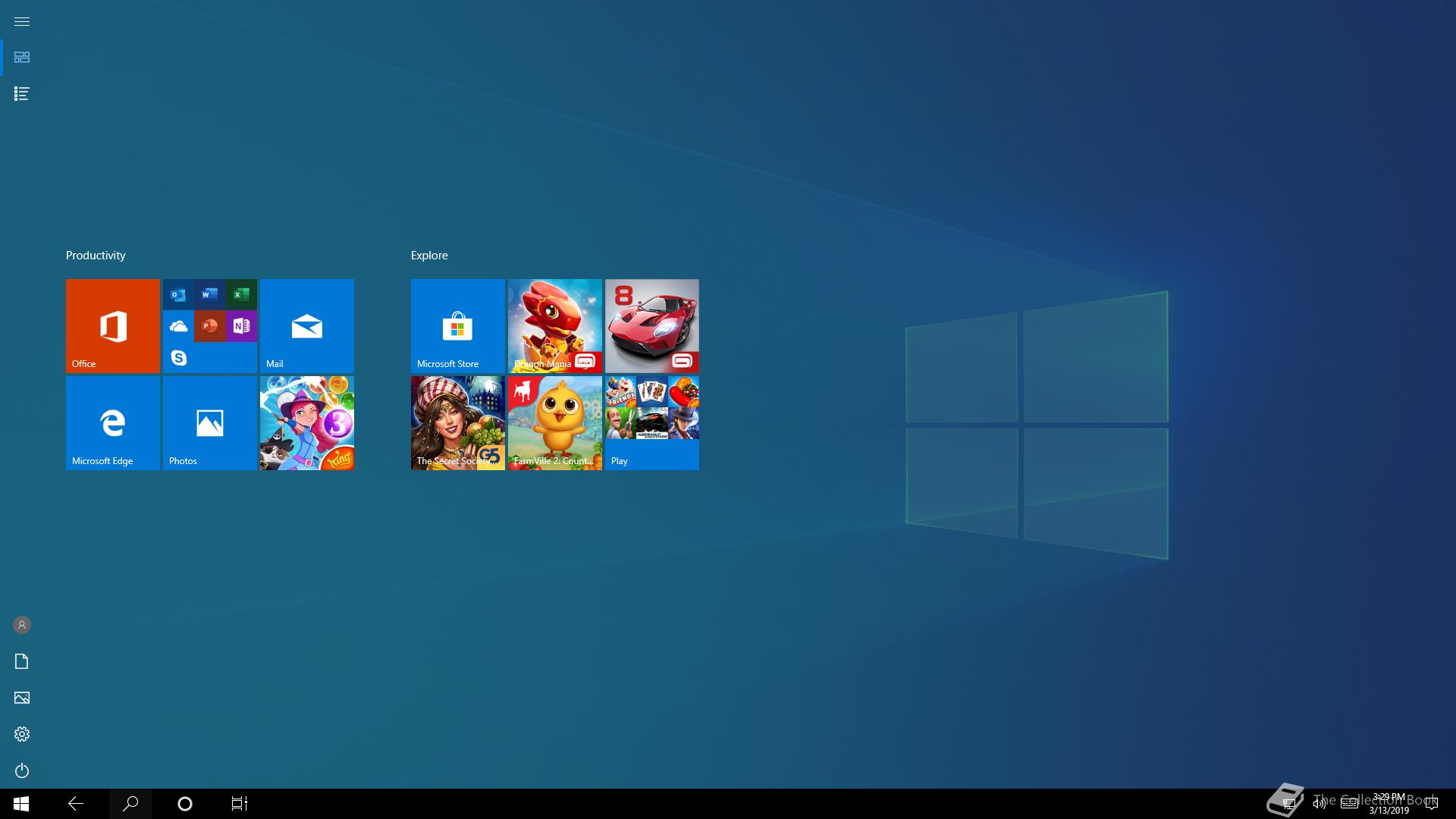Switch to All apps list view
The image size is (1456, 819).
[x=21, y=94]
